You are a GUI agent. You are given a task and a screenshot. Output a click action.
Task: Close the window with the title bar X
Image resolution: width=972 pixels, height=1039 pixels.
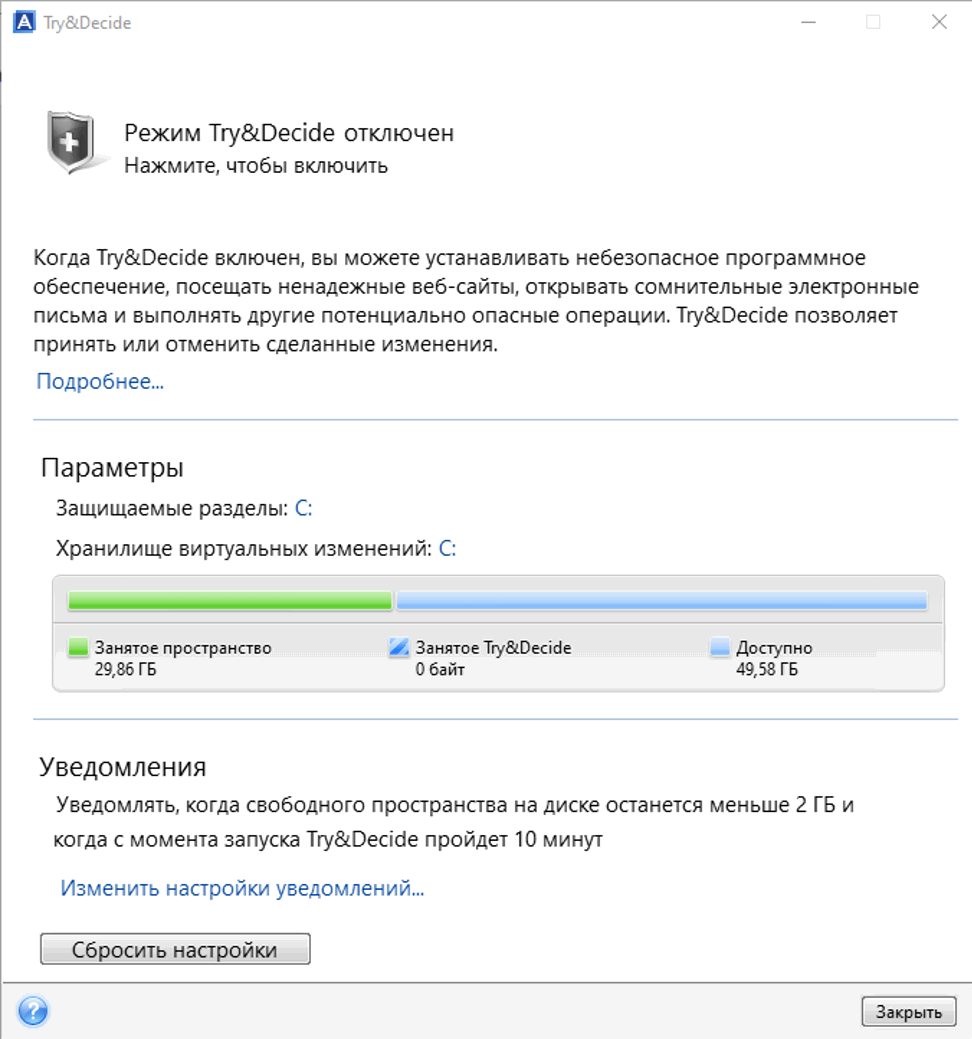(939, 22)
